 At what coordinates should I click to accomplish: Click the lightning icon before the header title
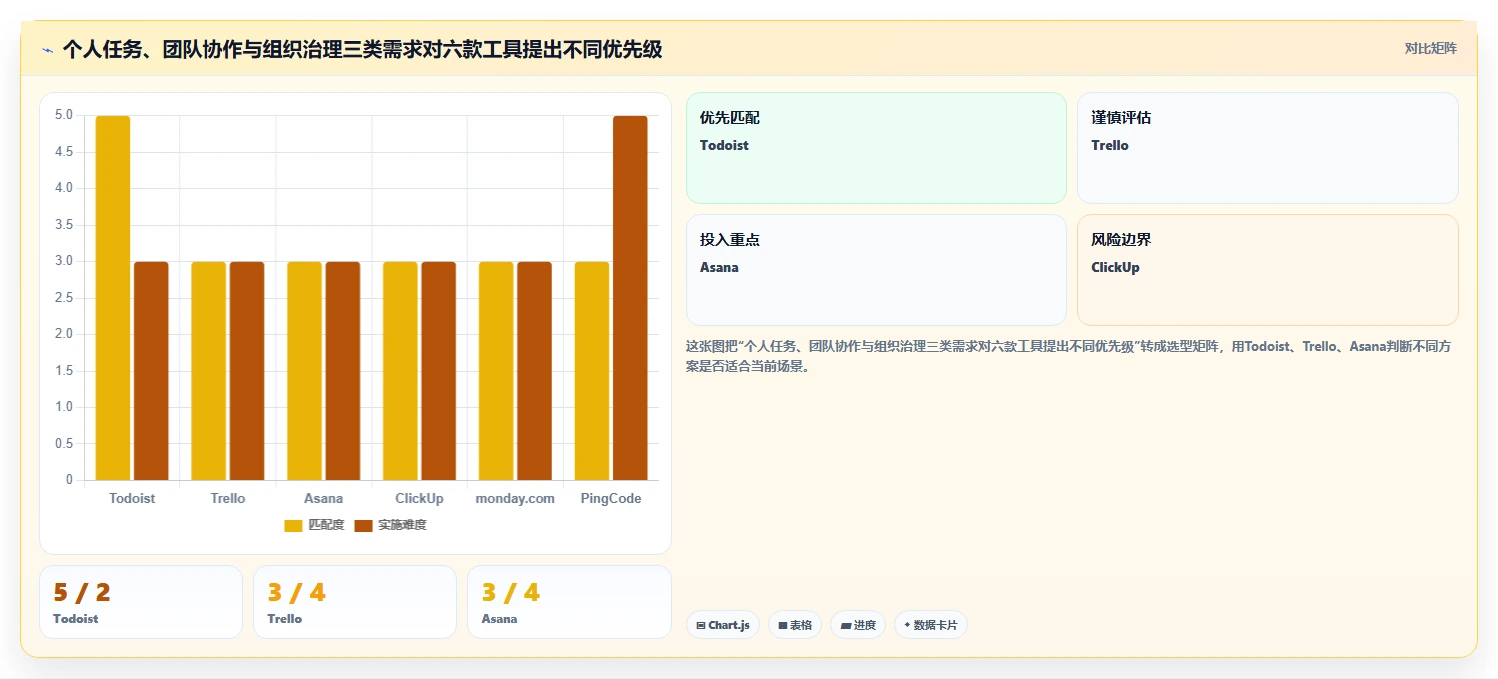coord(47,50)
